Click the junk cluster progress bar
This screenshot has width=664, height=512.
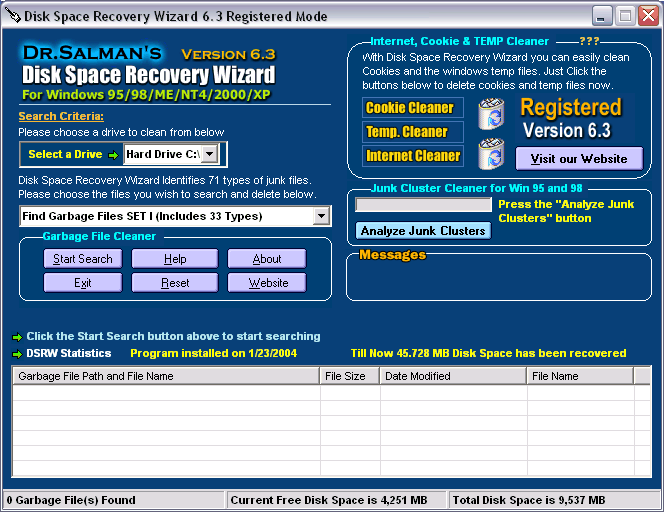[x=423, y=205]
